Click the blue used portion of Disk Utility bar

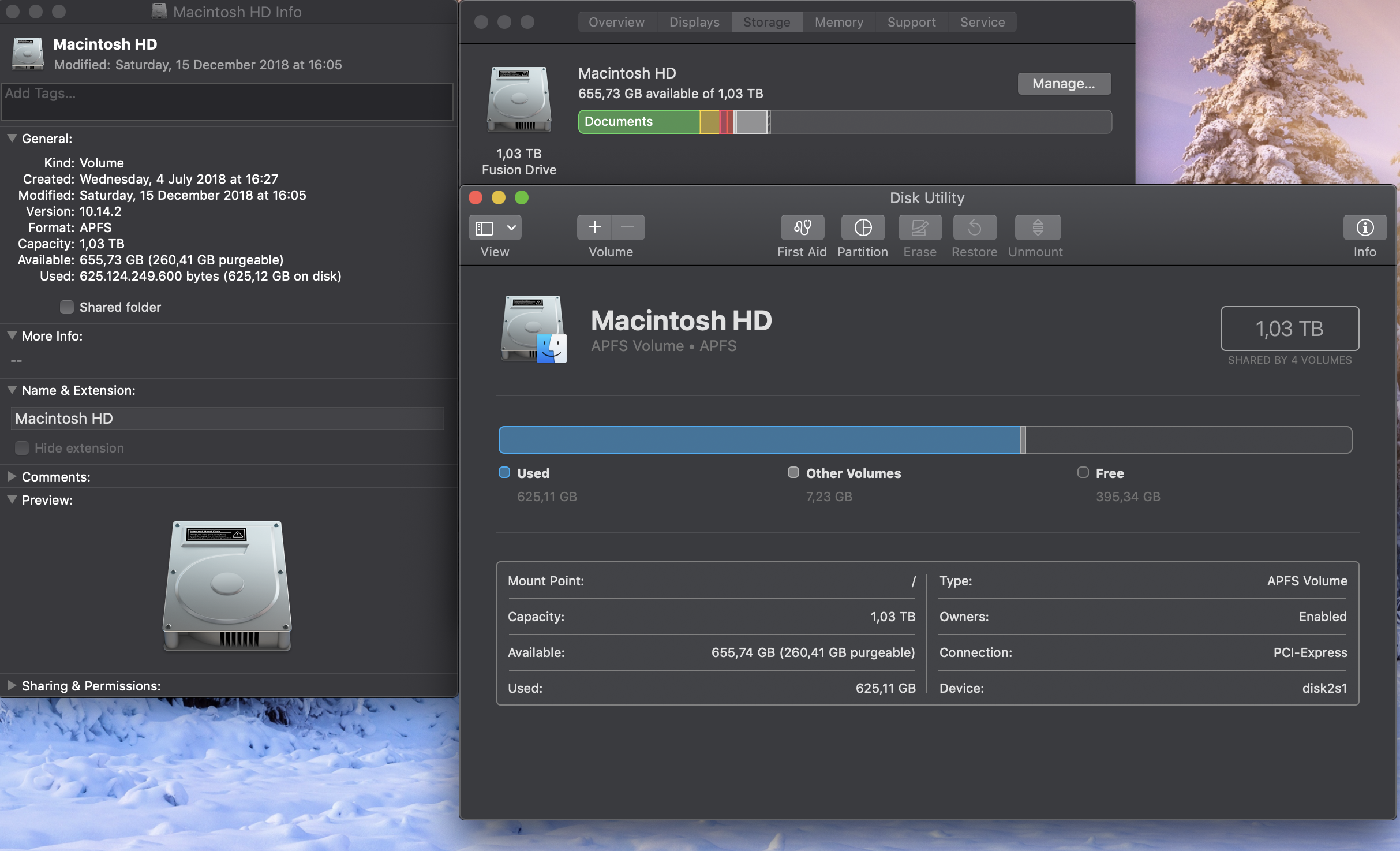(759, 440)
